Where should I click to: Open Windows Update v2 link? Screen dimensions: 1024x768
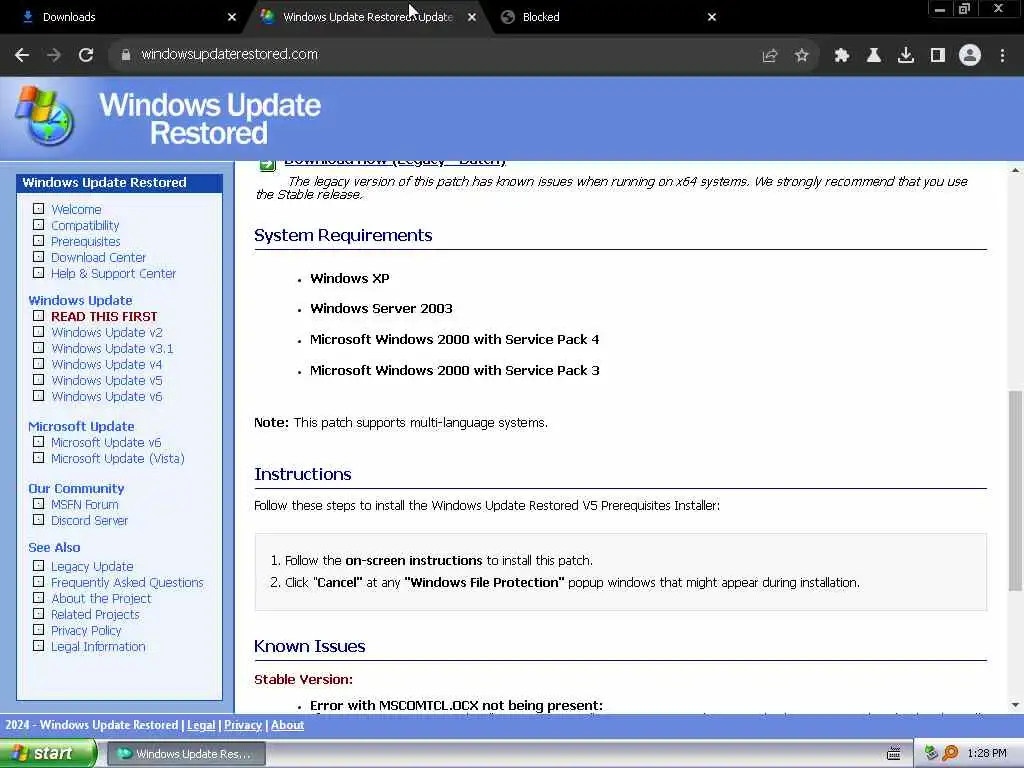point(107,332)
